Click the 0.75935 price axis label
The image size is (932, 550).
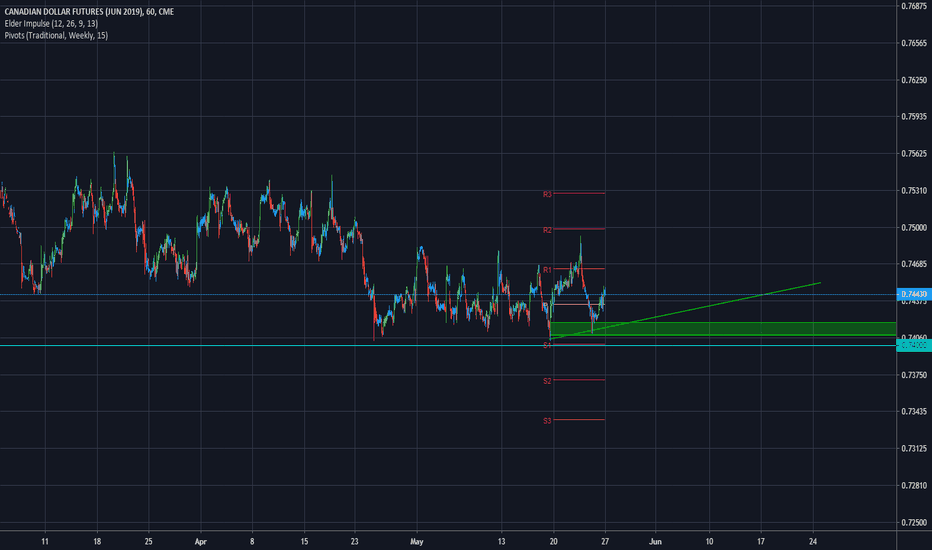[x=914, y=117]
